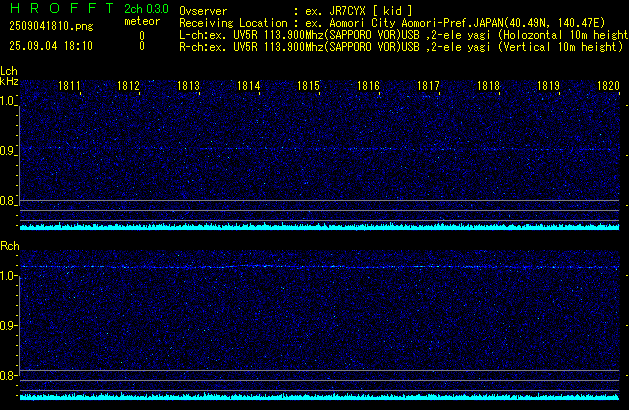Click the meteor count 0 next to R-ch line
This screenshot has width=629, height=410.
tap(142, 46)
